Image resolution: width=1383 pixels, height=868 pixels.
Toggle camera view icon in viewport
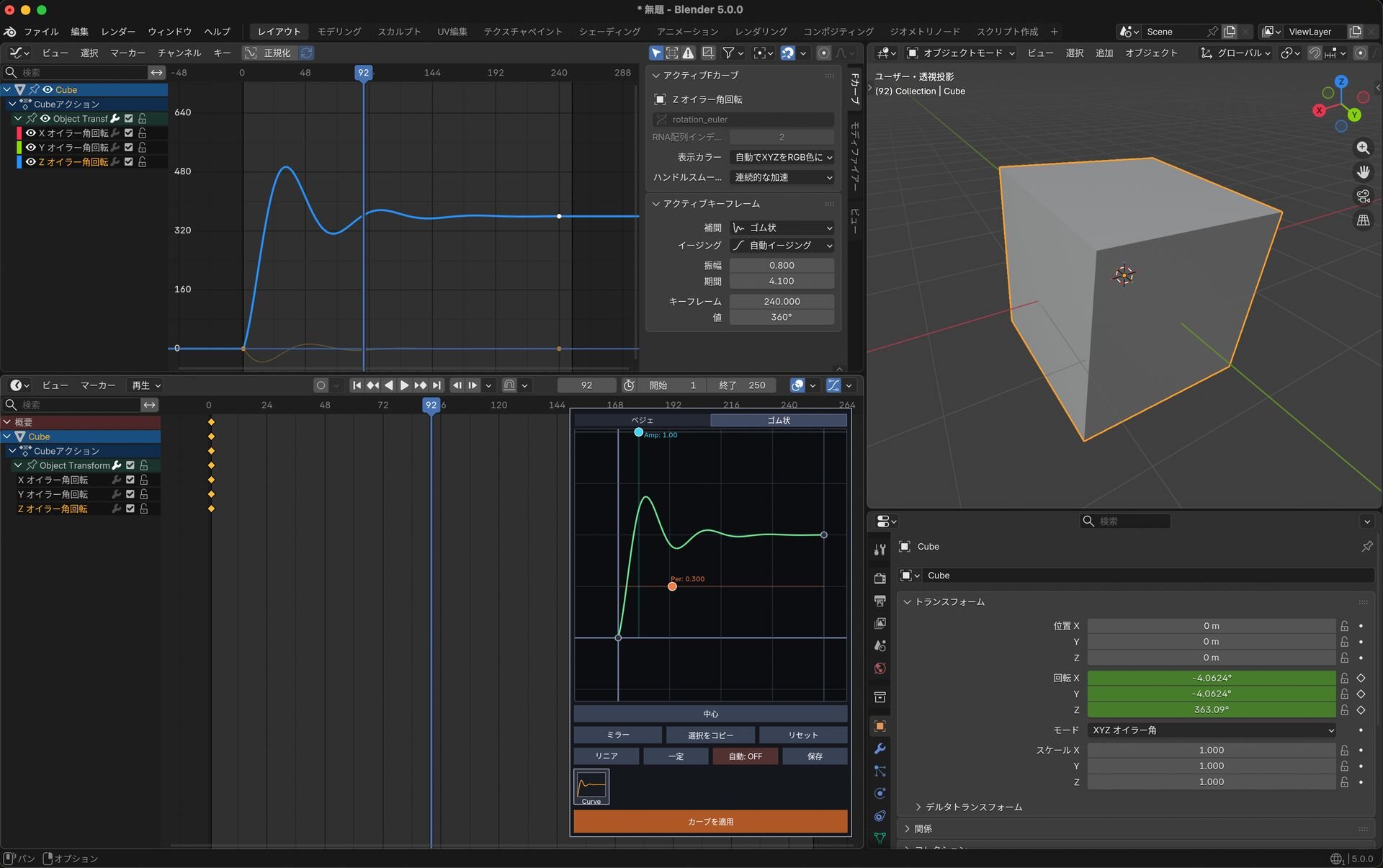coord(1363,196)
